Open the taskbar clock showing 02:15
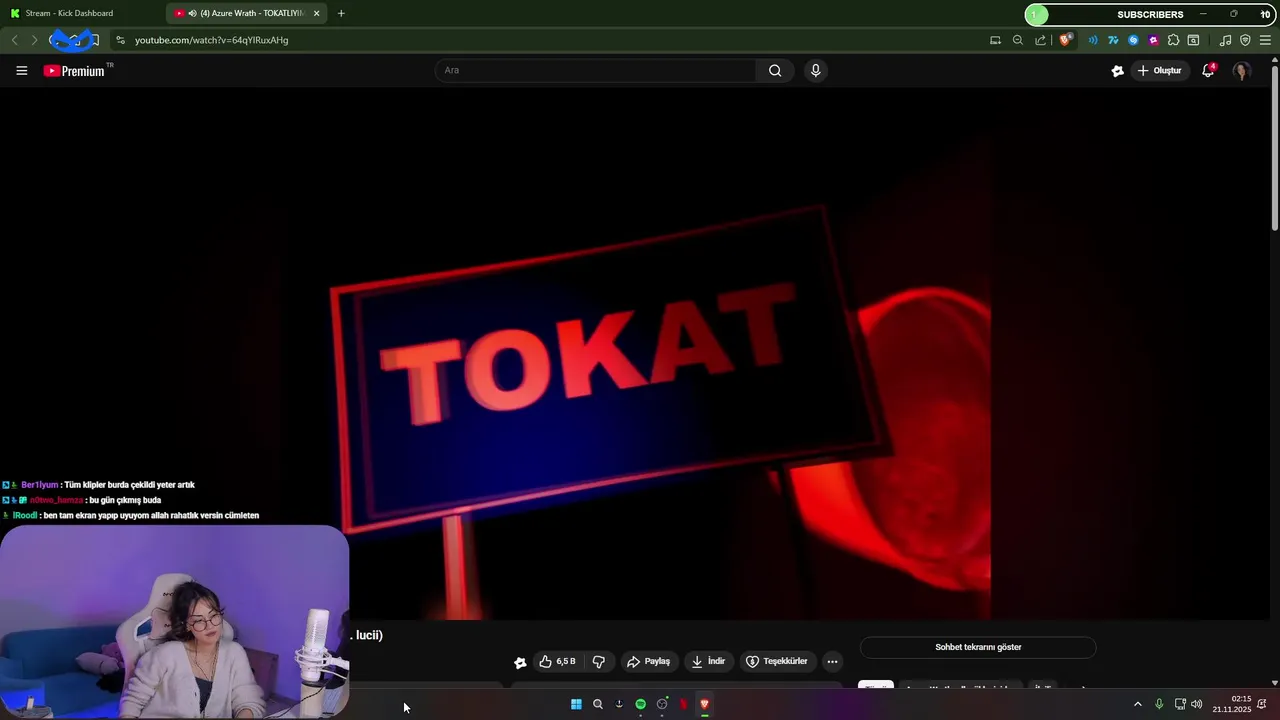The height and width of the screenshot is (720, 1280). point(1232,704)
